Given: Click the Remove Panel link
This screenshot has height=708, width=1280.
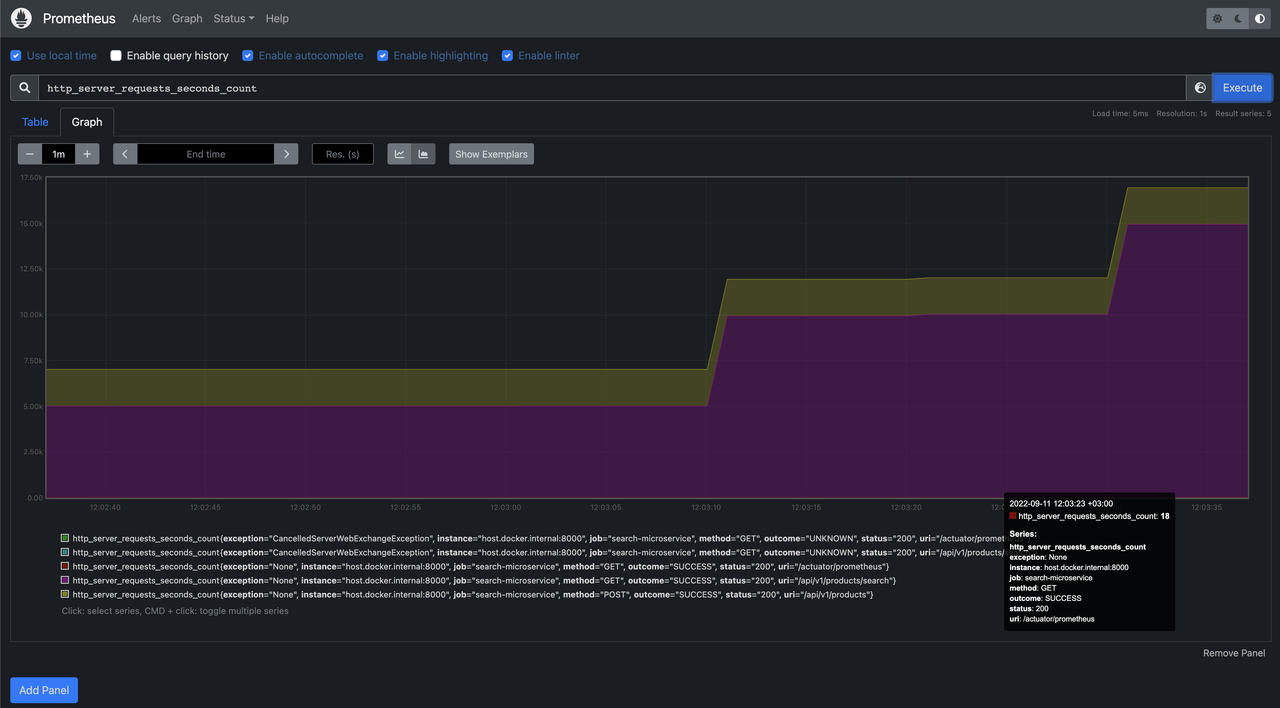Looking at the screenshot, I should point(1234,653).
